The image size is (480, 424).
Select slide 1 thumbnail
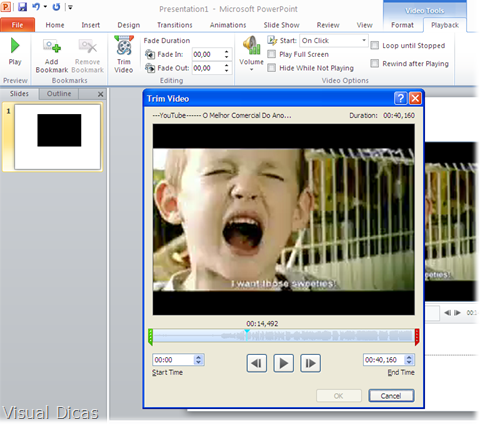57,137
